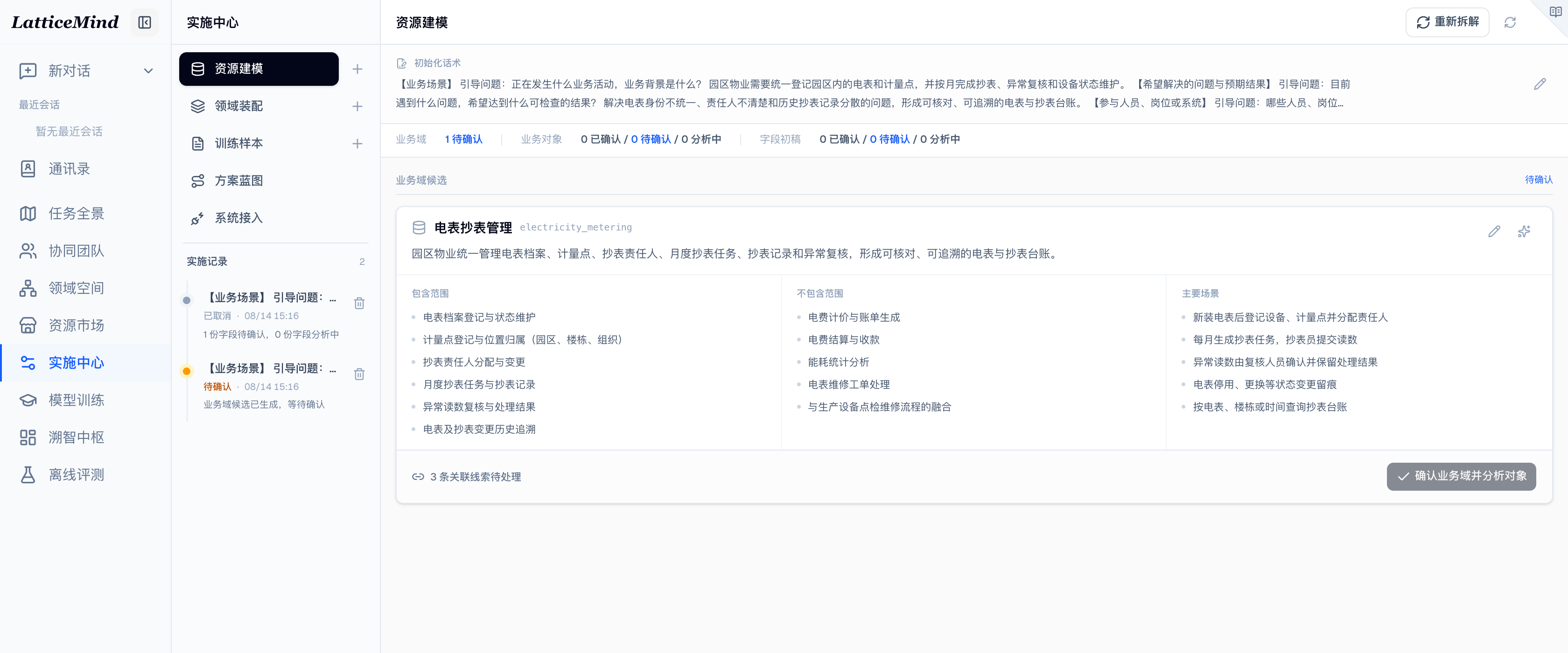Click the 实施记录 count 2
This screenshot has height=653, width=1568.
pyautogui.click(x=362, y=262)
